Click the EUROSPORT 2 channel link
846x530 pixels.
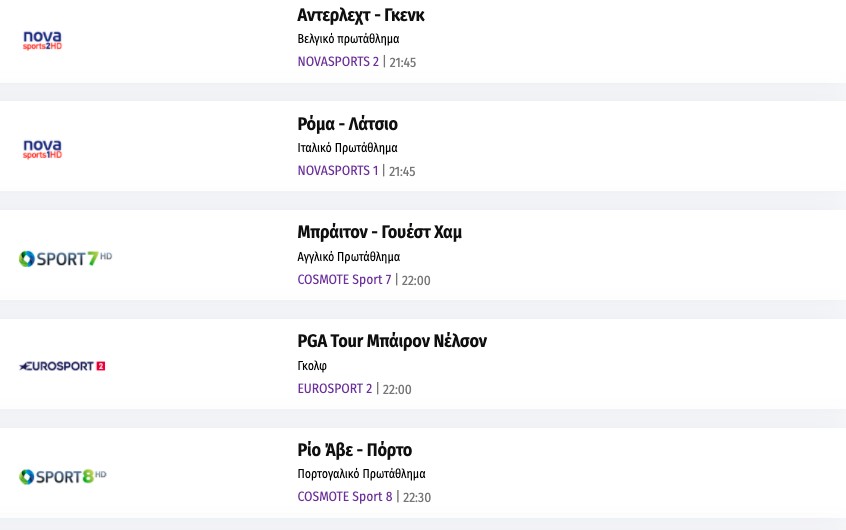pyautogui.click(x=334, y=389)
